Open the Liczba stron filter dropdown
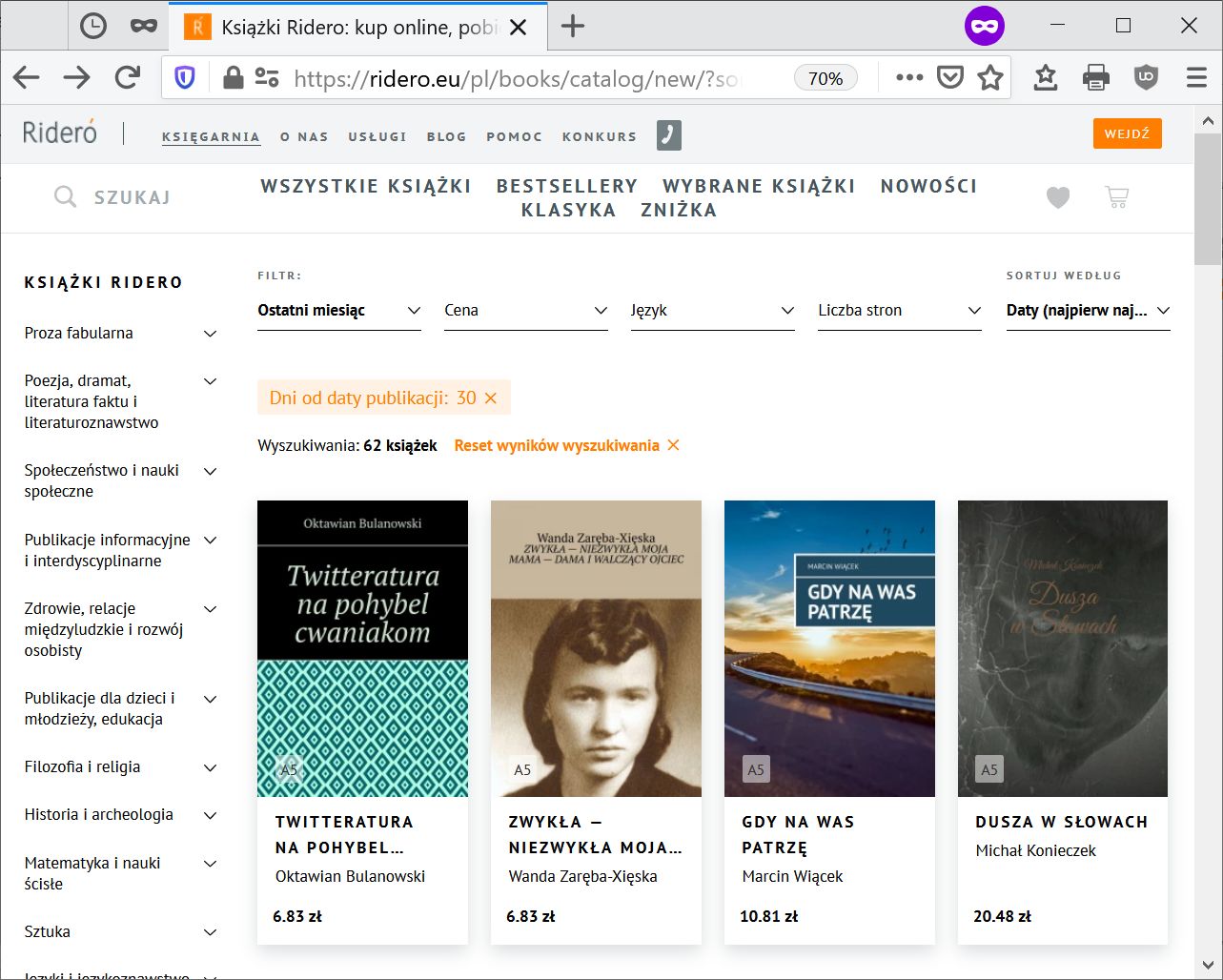Viewport: 1223px width, 980px height. tap(900, 311)
